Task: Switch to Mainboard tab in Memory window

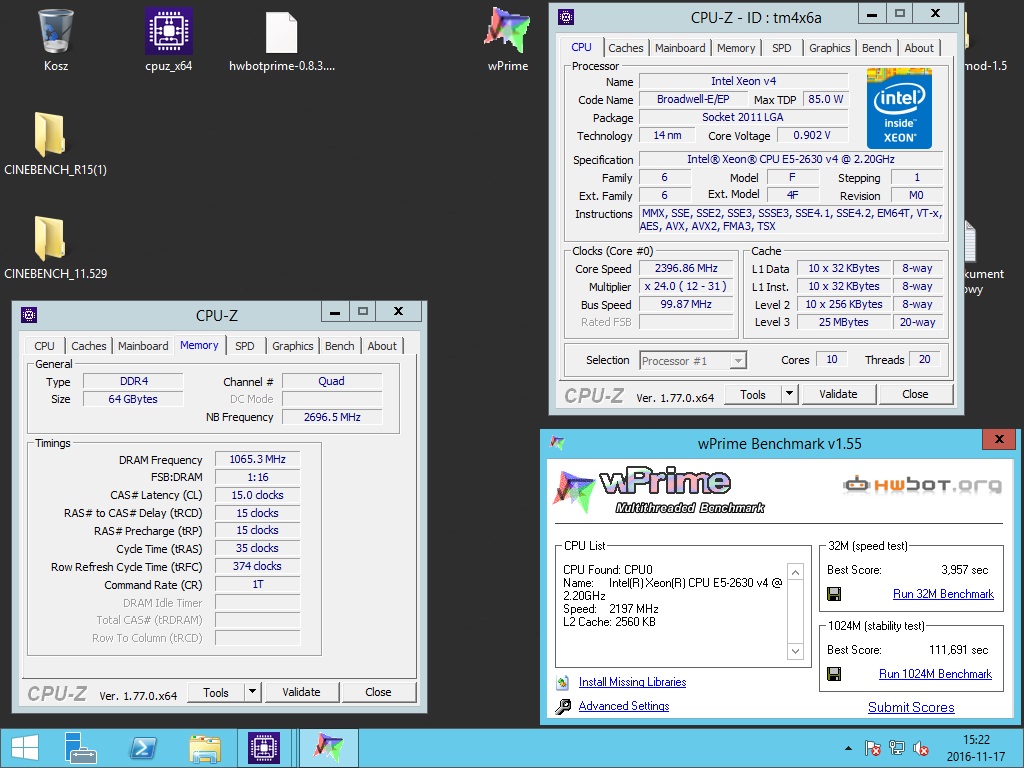Action: [143, 345]
